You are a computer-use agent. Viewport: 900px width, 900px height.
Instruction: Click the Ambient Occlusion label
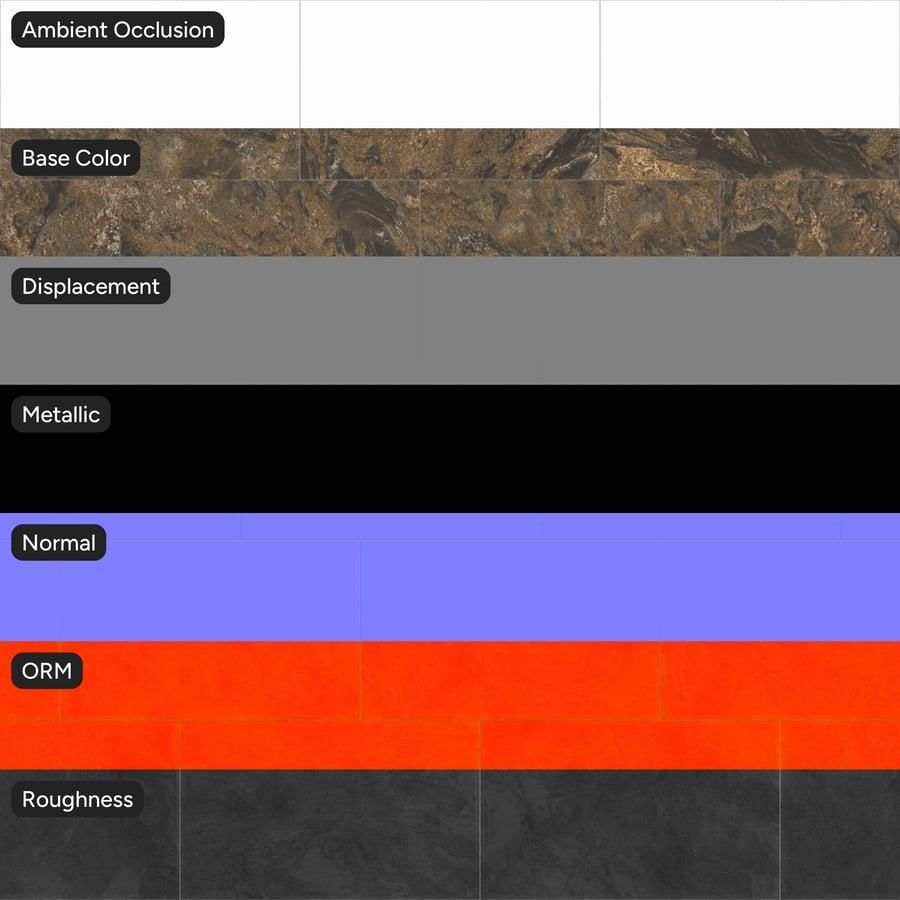tap(118, 30)
